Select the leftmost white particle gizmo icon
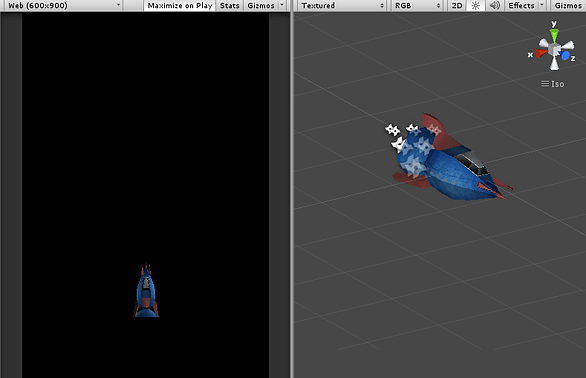The width and height of the screenshot is (586, 378). tap(392, 129)
